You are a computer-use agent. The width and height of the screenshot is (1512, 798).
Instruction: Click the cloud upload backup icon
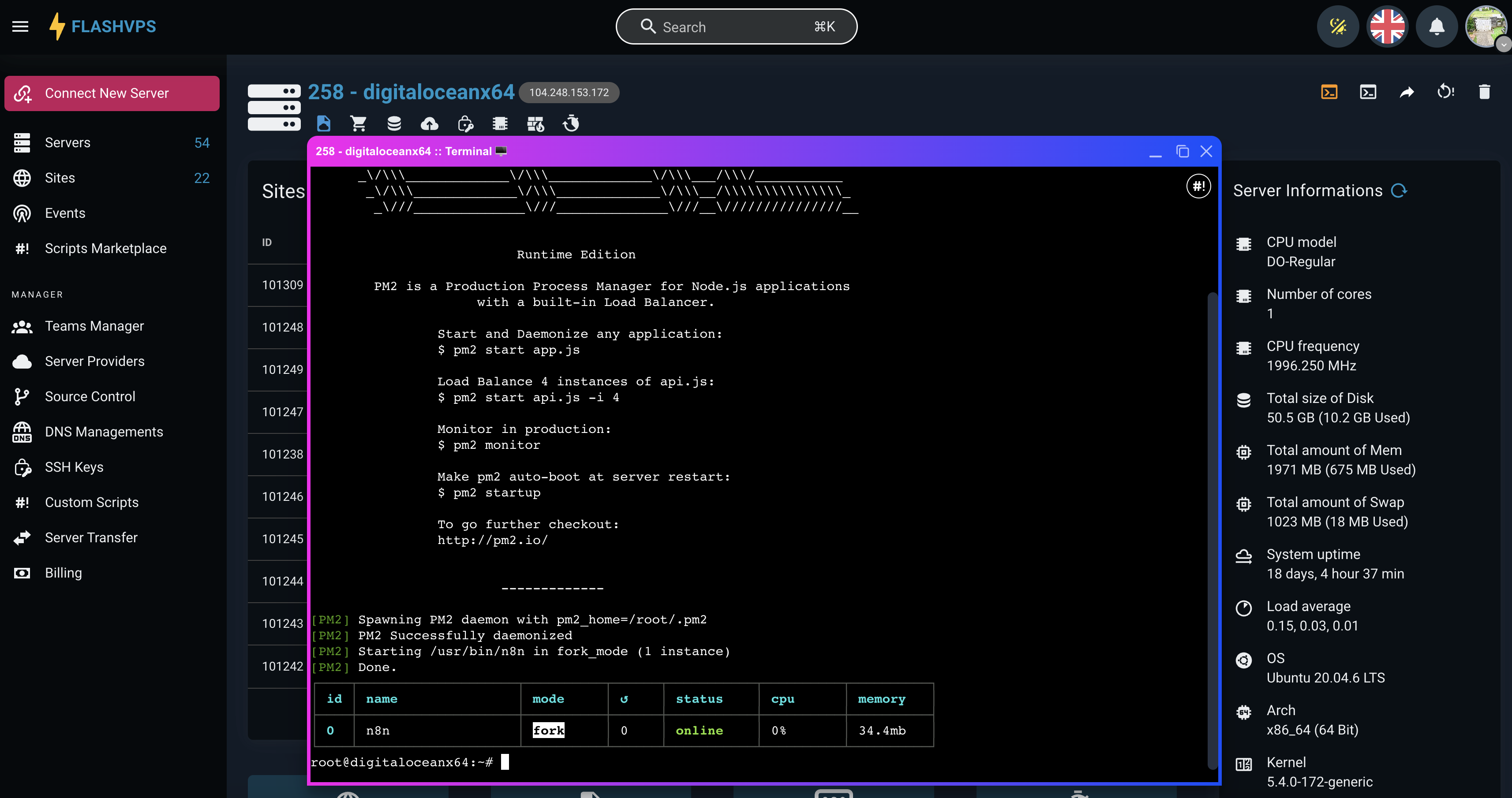[429, 124]
